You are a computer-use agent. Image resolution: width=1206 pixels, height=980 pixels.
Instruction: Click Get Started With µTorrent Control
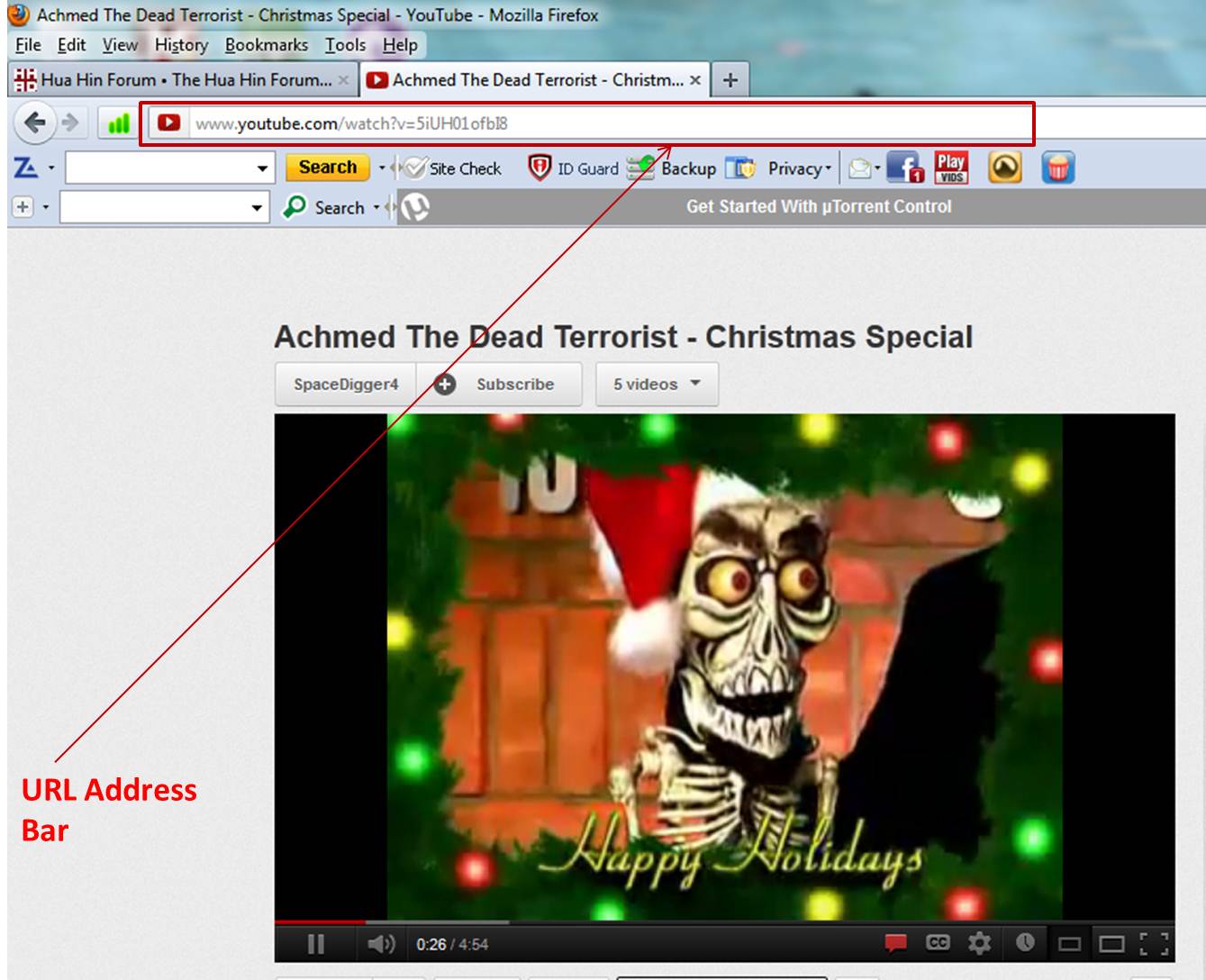(819, 206)
